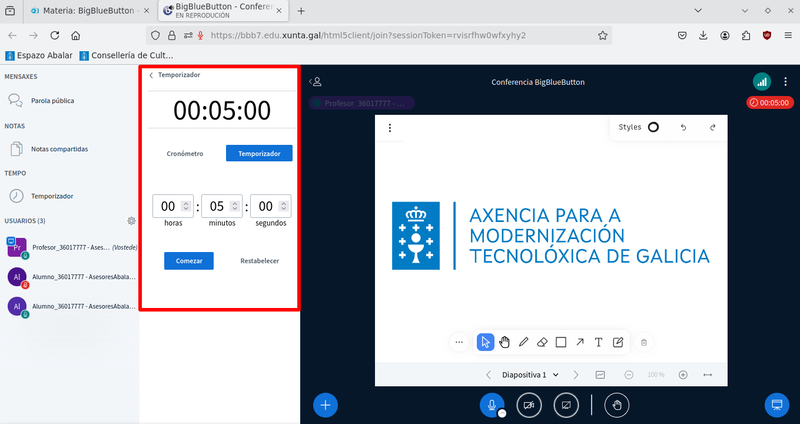Click the Styles color circle
800x424 pixels.
(x=653, y=128)
